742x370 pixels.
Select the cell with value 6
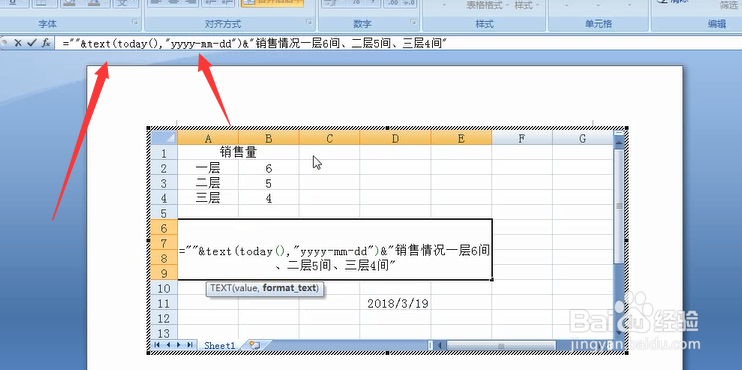269,168
